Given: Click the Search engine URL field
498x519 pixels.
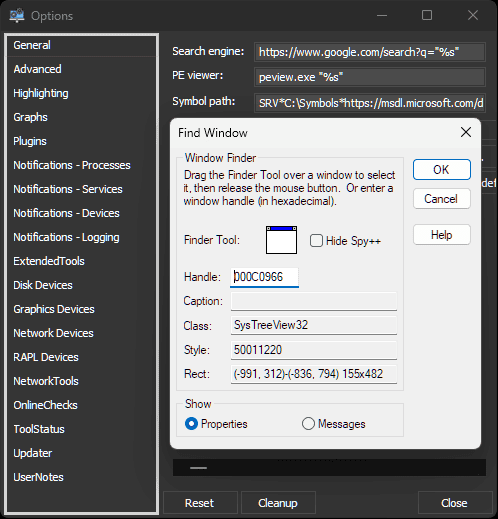Looking at the screenshot, I should click(370, 52).
